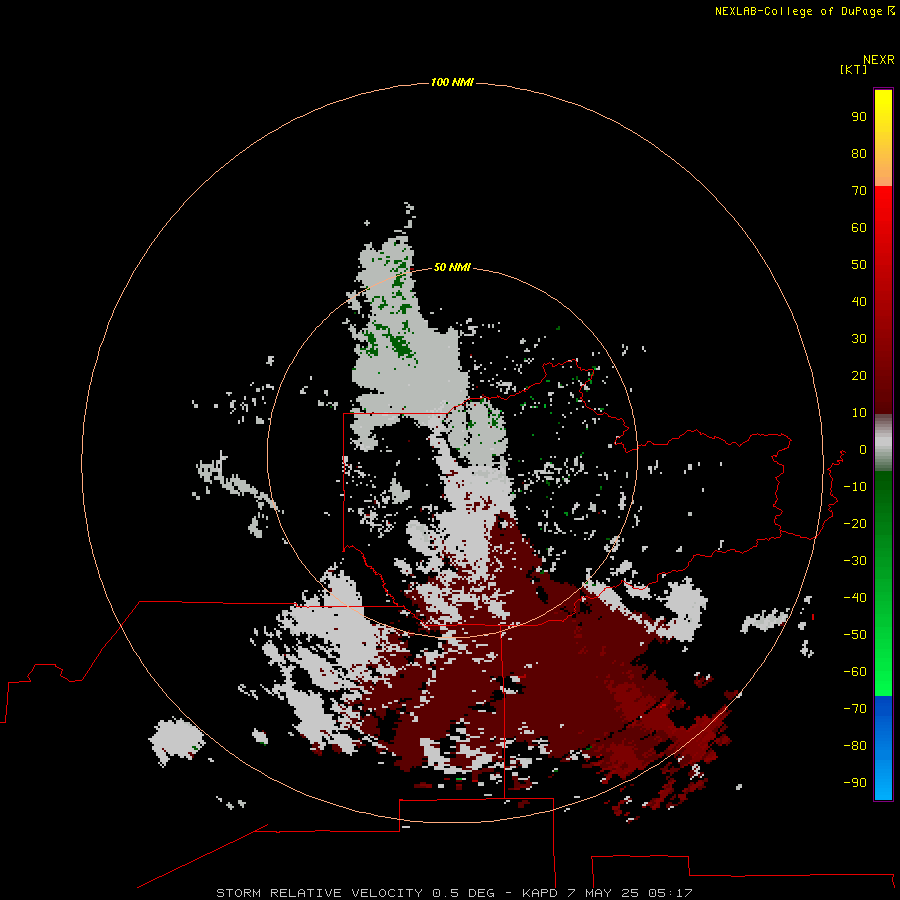This screenshot has height=900, width=900.
Task: Click the -50 value on the velocity scale
Action: tap(855, 634)
